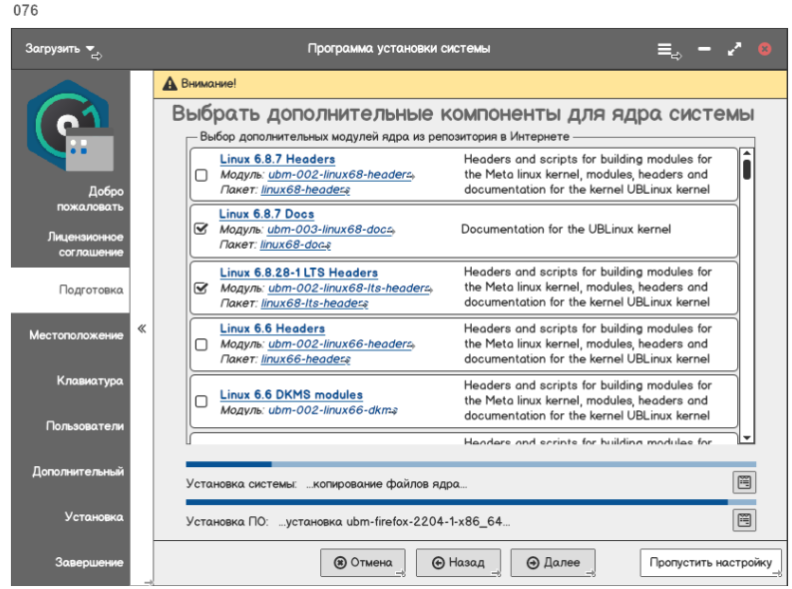Toggle fullscreen with the expand arrows icon

(735, 49)
